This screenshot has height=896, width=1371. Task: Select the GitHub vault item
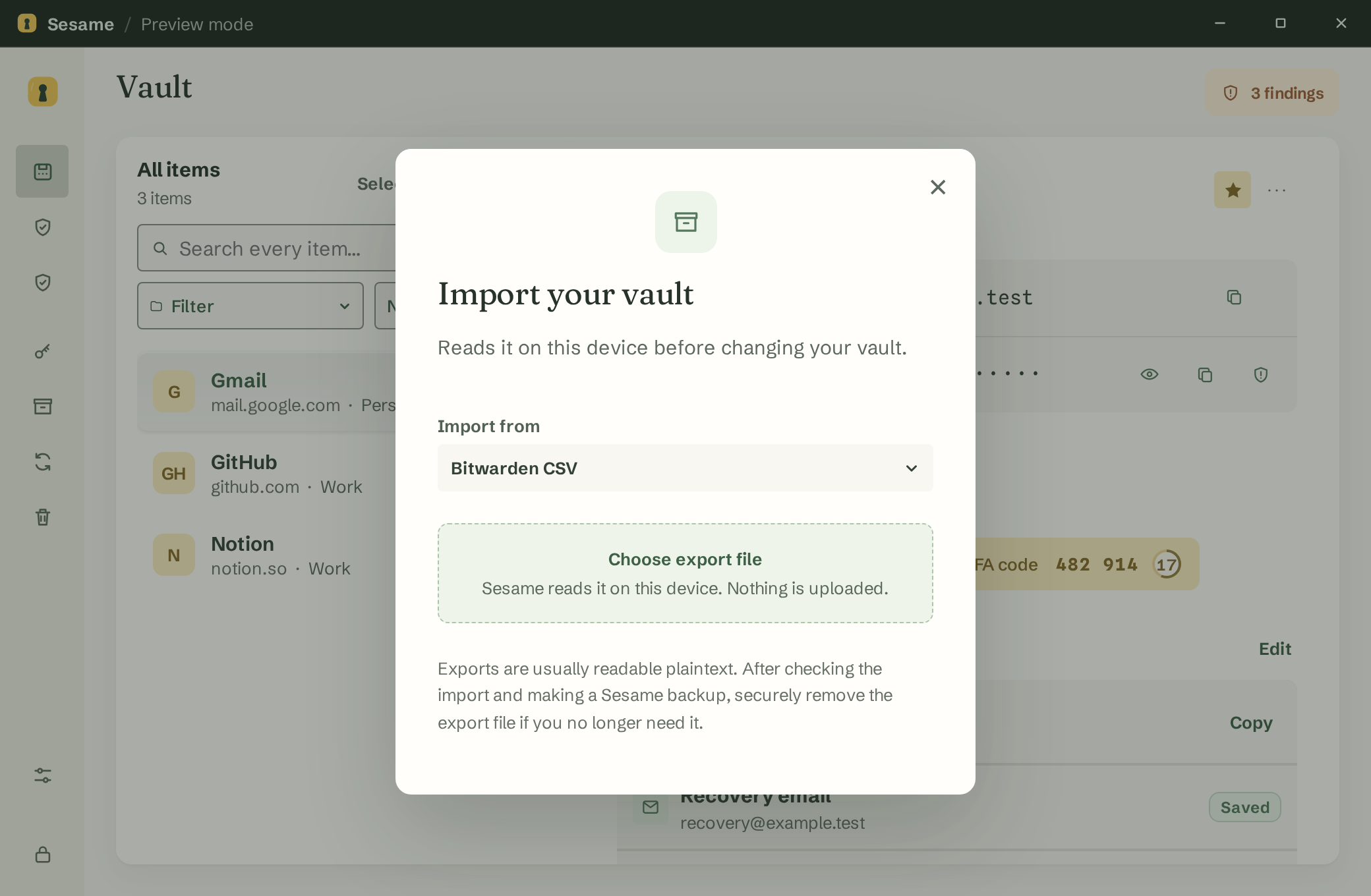[x=266, y=474]
